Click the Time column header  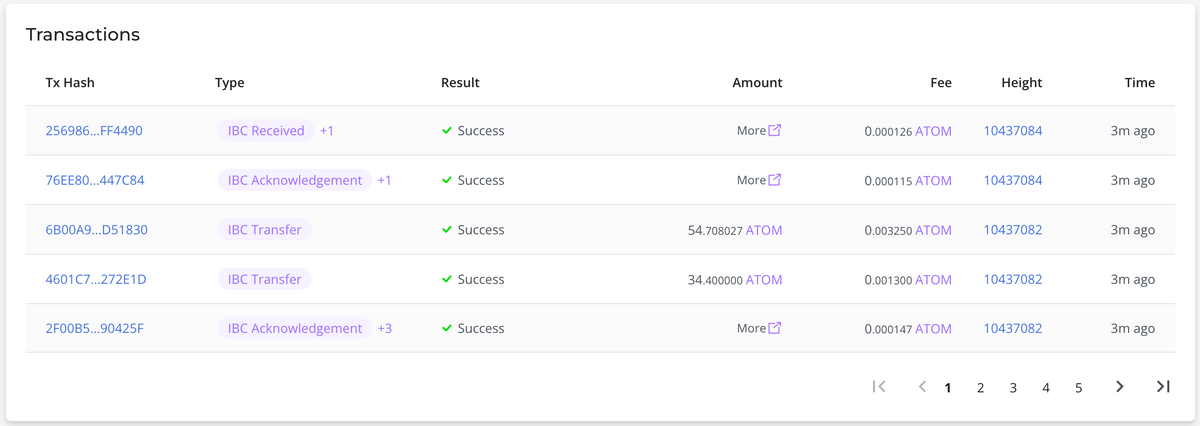1140,82
